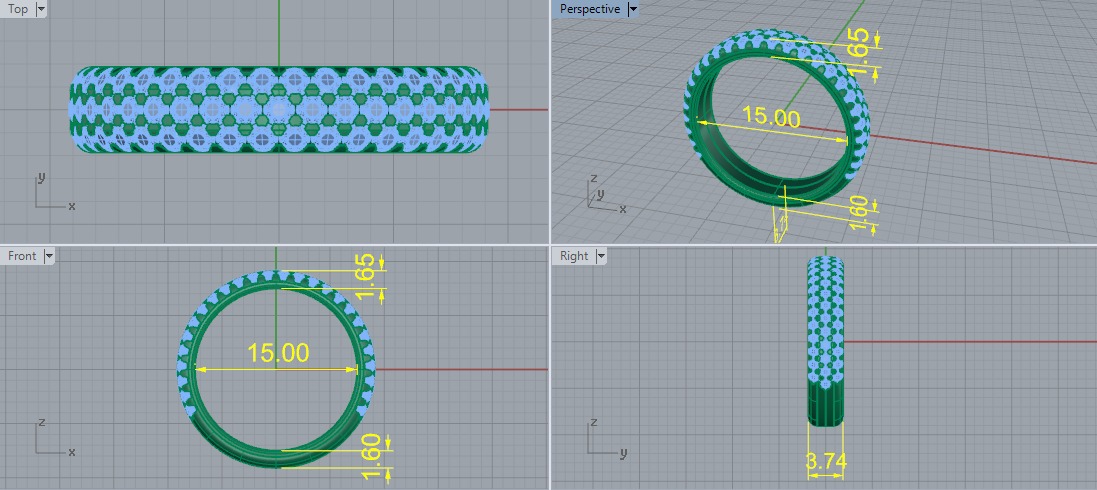Select the Front viewport title label
The image size is (1097, 490).
(22, 256)
